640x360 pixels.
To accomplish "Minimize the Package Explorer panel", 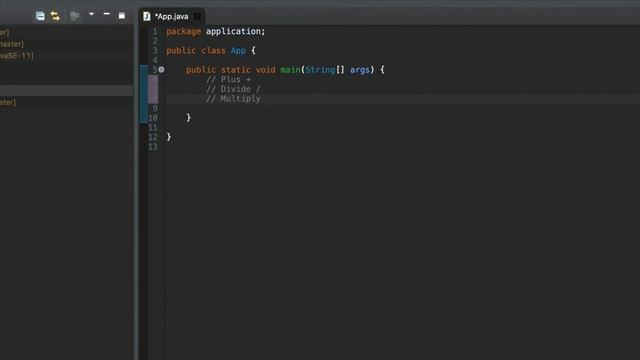I will pos(107,14).
